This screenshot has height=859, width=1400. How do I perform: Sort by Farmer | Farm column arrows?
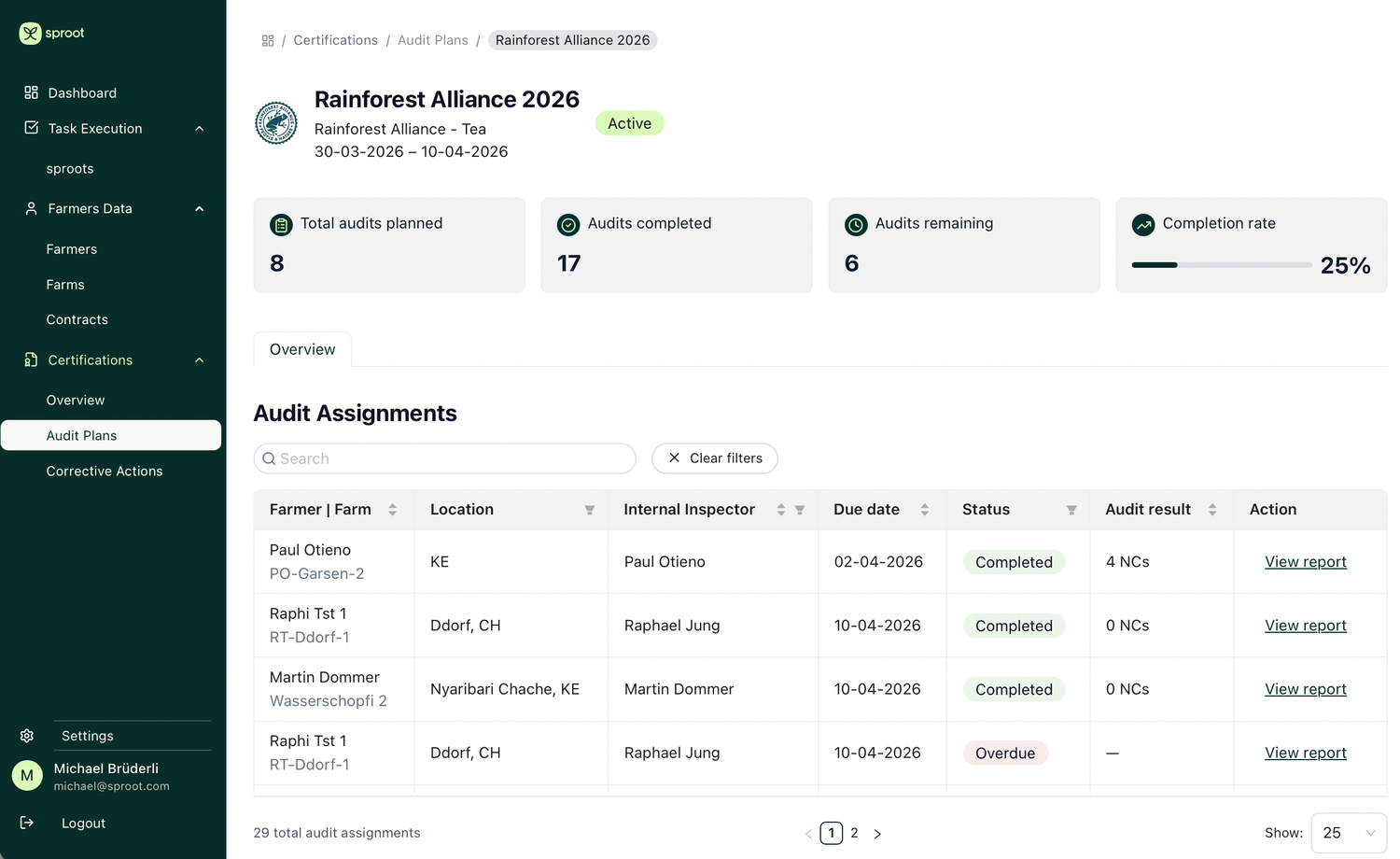(x=393, y=510)
